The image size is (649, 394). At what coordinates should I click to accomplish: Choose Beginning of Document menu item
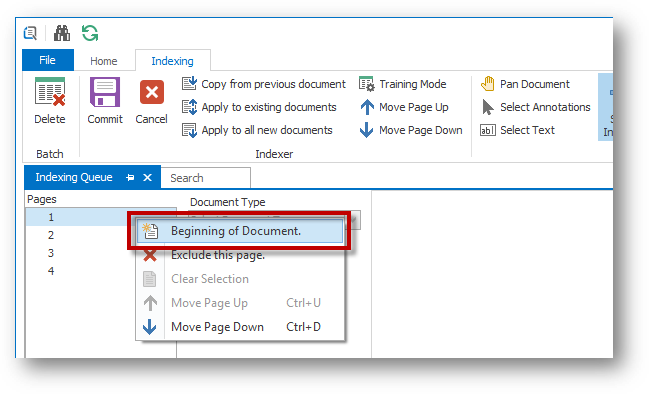point(240,231)
